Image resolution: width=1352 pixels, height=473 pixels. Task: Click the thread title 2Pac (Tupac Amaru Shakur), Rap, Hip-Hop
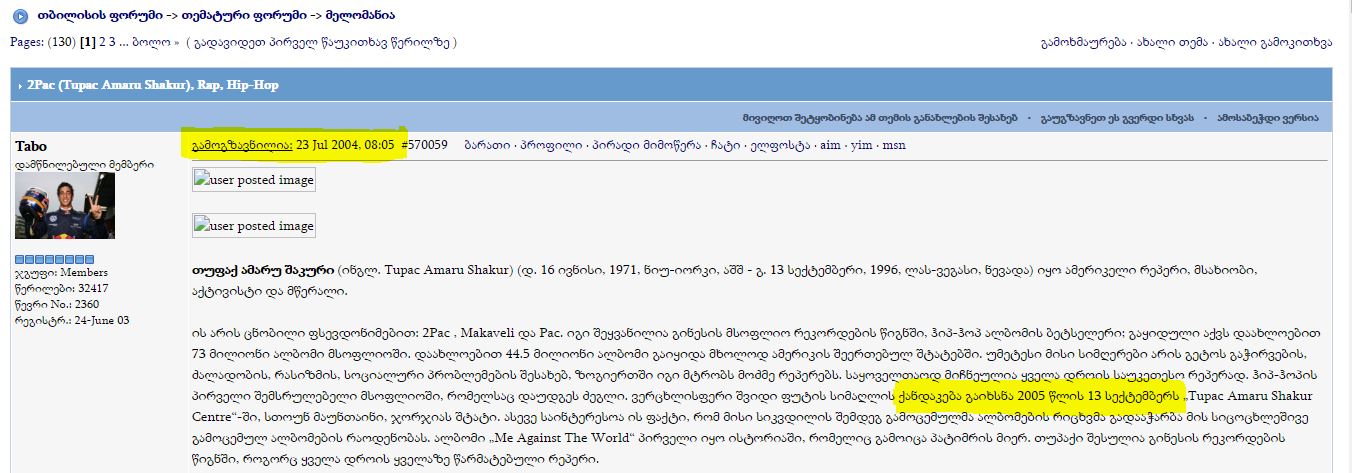click(153, 86)
